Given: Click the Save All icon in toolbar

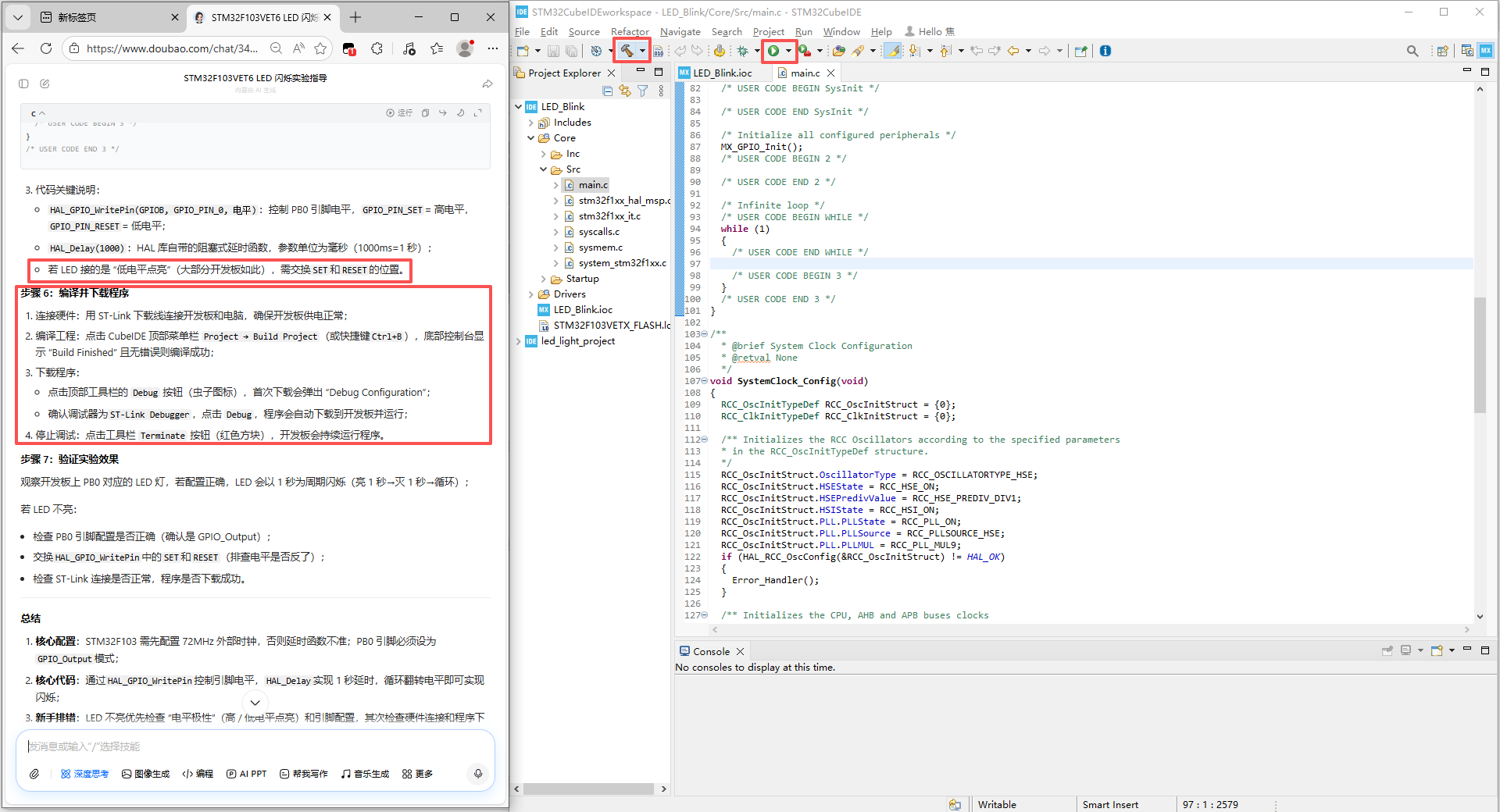Looking at the screenshot, I should (571, 51).
